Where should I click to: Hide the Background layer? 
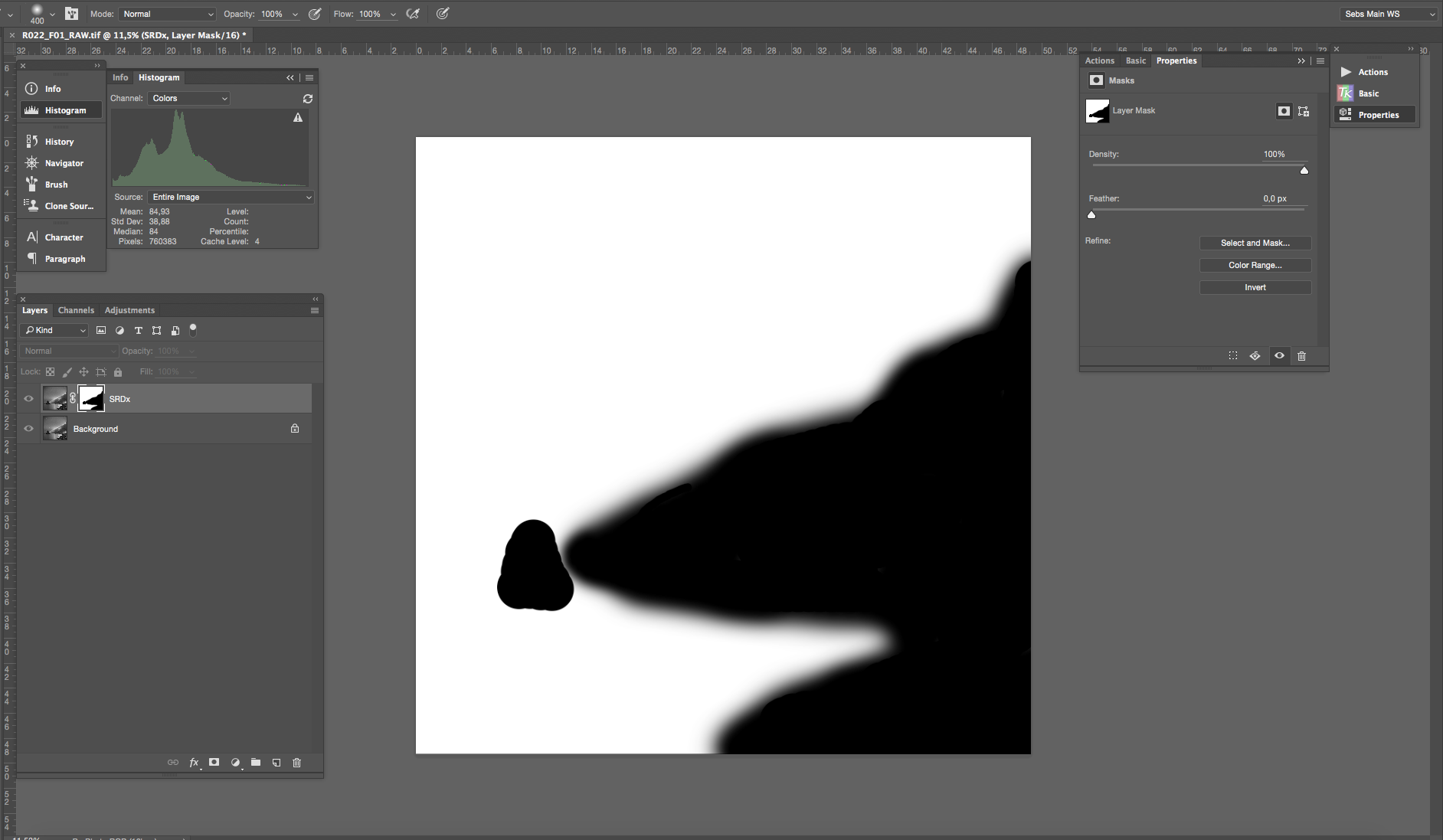(28, 429)
